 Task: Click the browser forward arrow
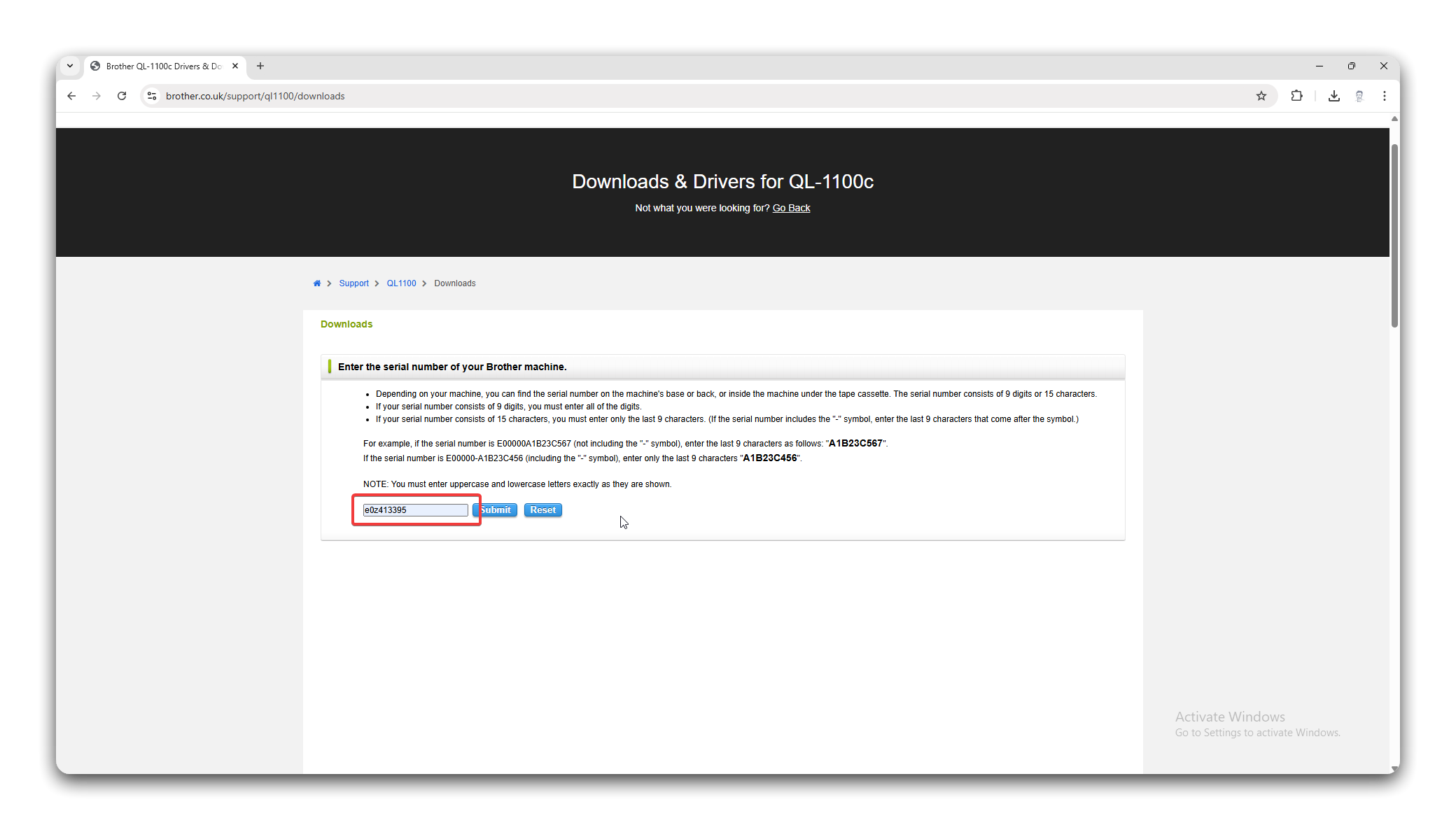(x=97, y=96)
